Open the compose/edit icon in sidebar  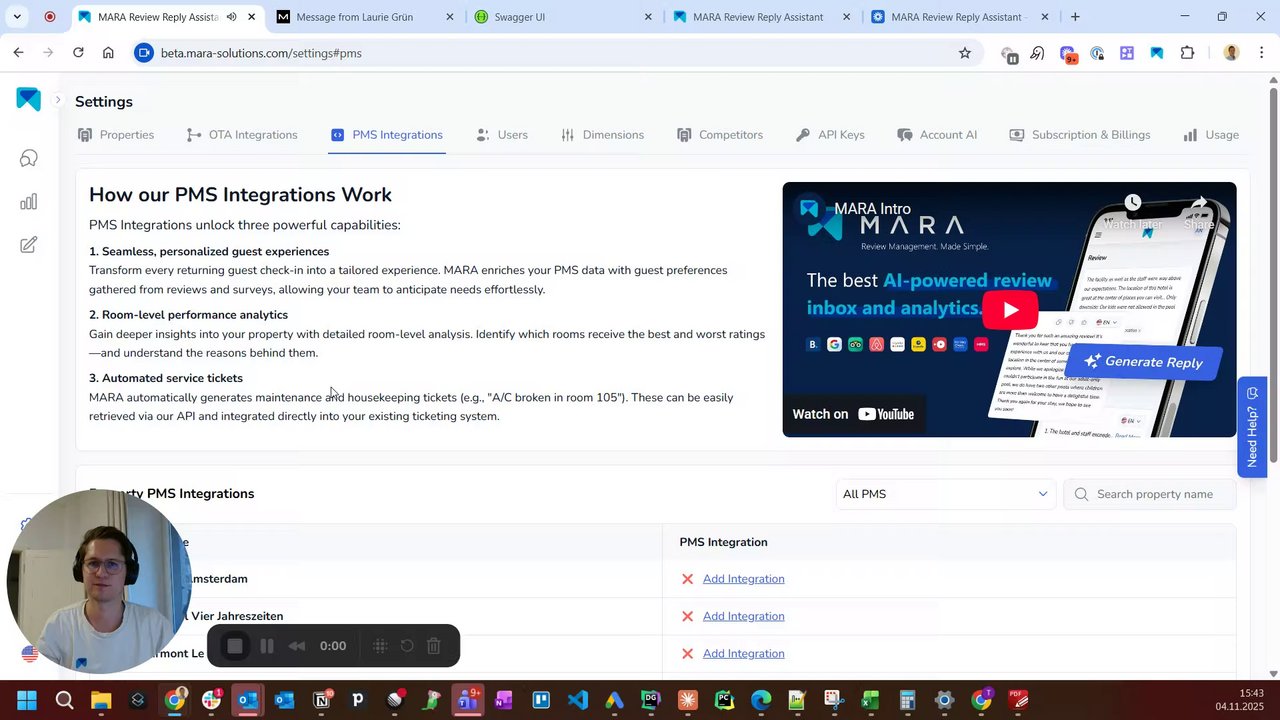[x=28, y=245]
